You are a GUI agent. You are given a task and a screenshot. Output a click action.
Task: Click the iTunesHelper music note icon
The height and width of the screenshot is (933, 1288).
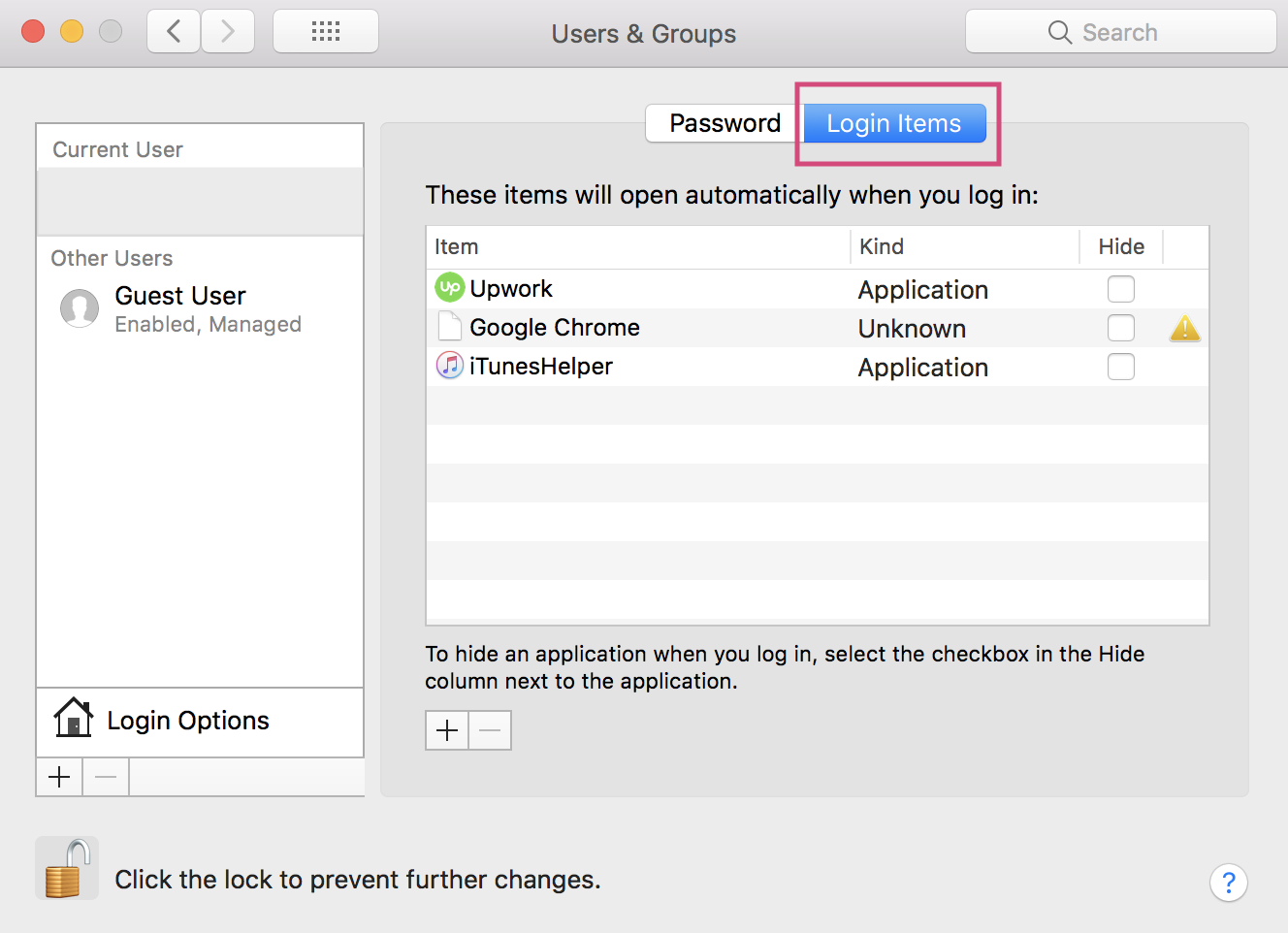[449, 366]
